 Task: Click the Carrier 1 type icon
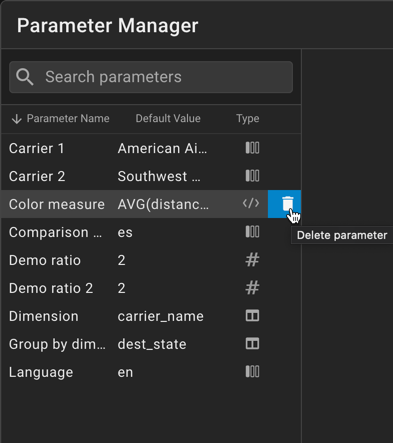(252, 148)
